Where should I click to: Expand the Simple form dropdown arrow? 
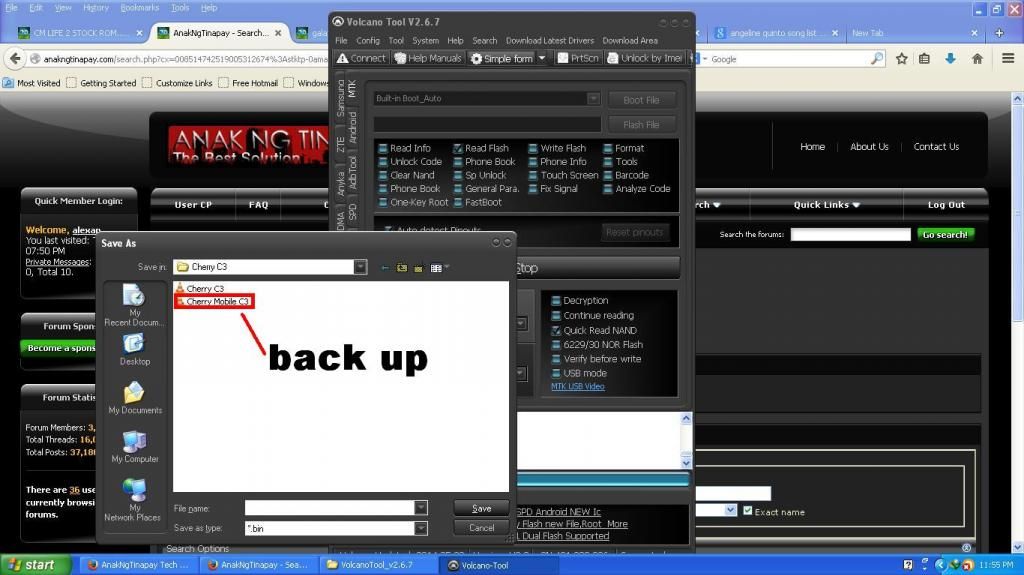click(542, 58)
